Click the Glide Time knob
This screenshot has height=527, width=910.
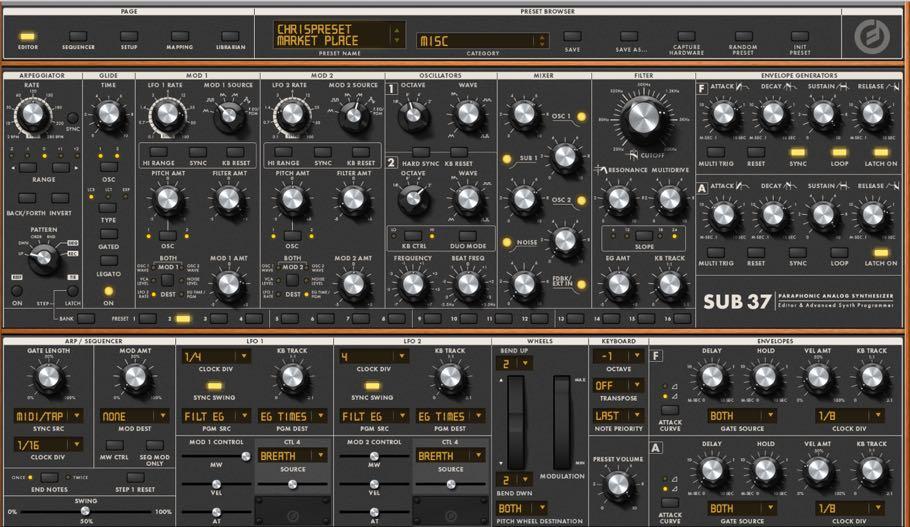pyautogui.click(x=109, y=114)
